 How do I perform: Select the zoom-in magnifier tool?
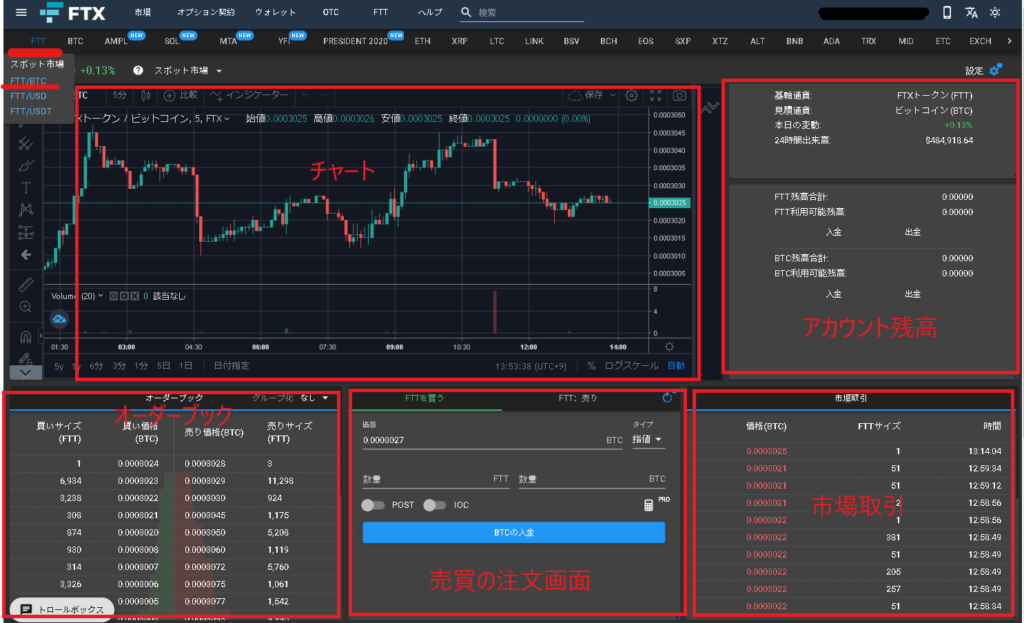pyautogui.click(x=25, y=307)
